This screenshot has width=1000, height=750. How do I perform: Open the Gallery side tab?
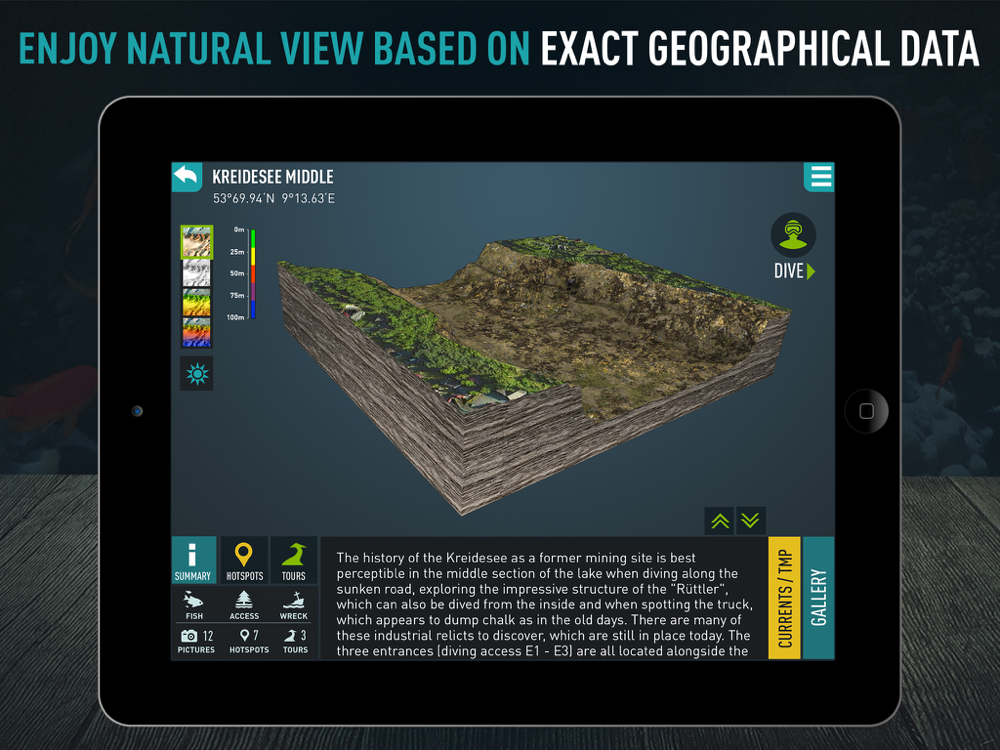click(x=819, y=599)
